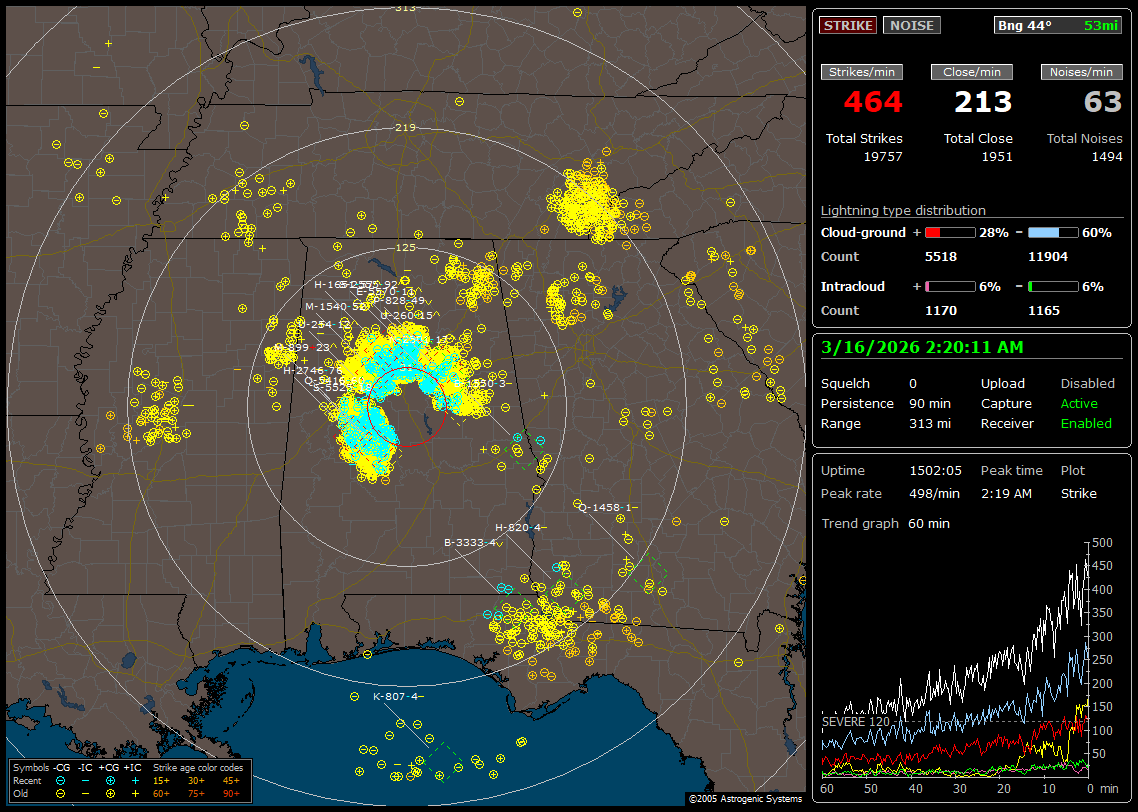1138x812 pixels.
Task: Click the green Intracloud negative percentage bar
Action: click(1053, 286)
